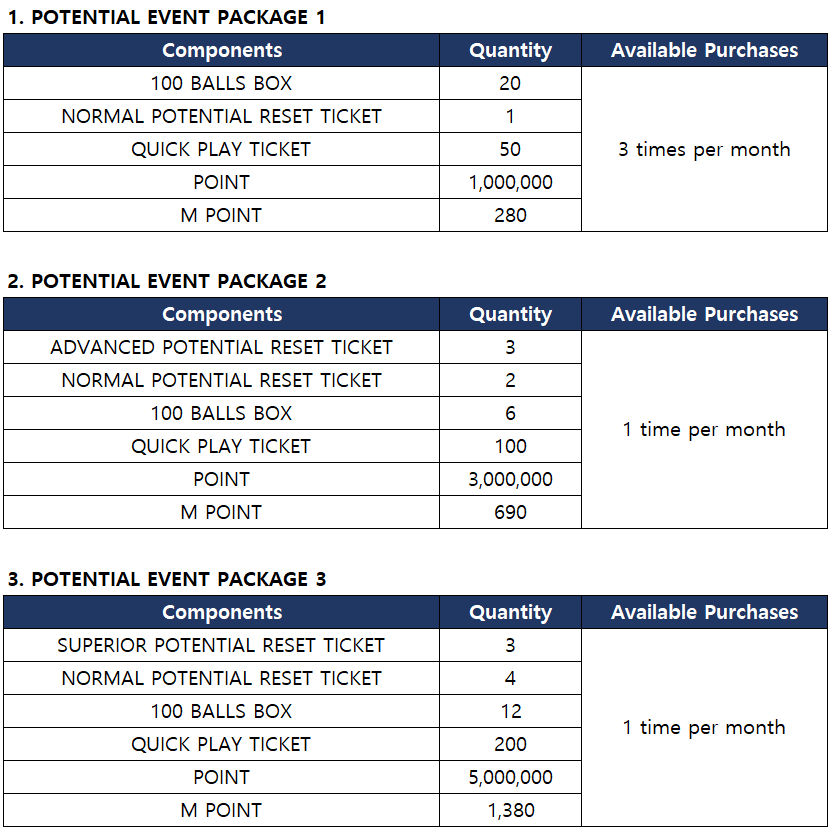Click the 'POTENTIAL EVENT PACKAGE 3' heading

point(166,579)
